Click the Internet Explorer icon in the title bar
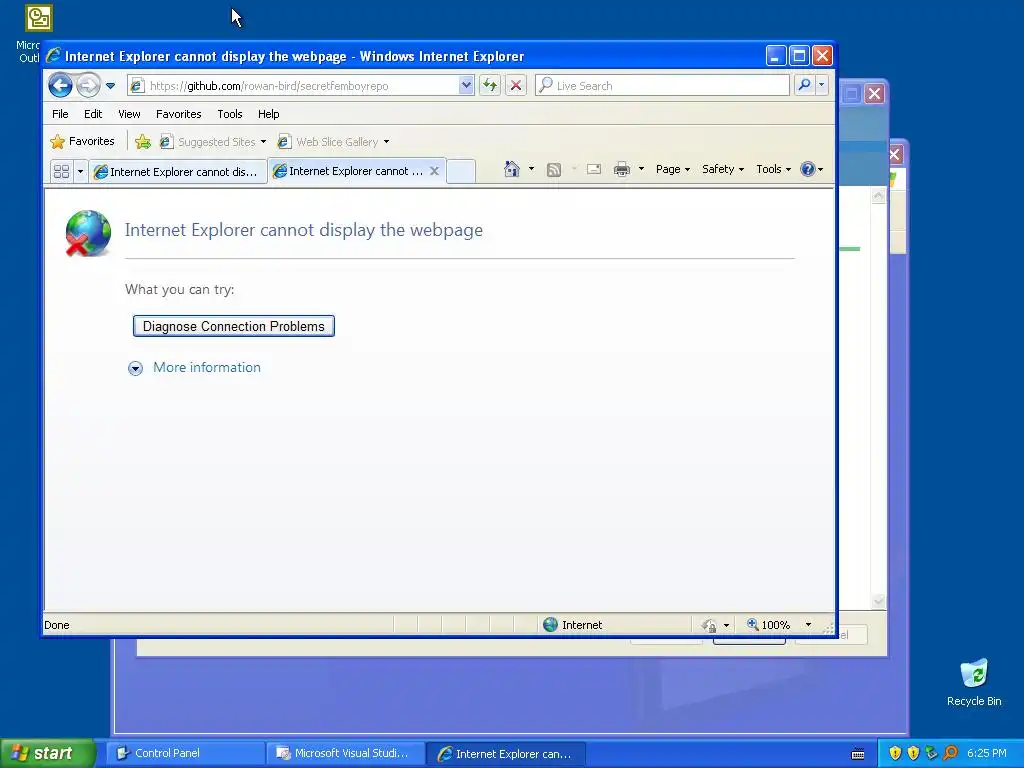This screenshot has width=1024, height=768. tap(54, 56)
